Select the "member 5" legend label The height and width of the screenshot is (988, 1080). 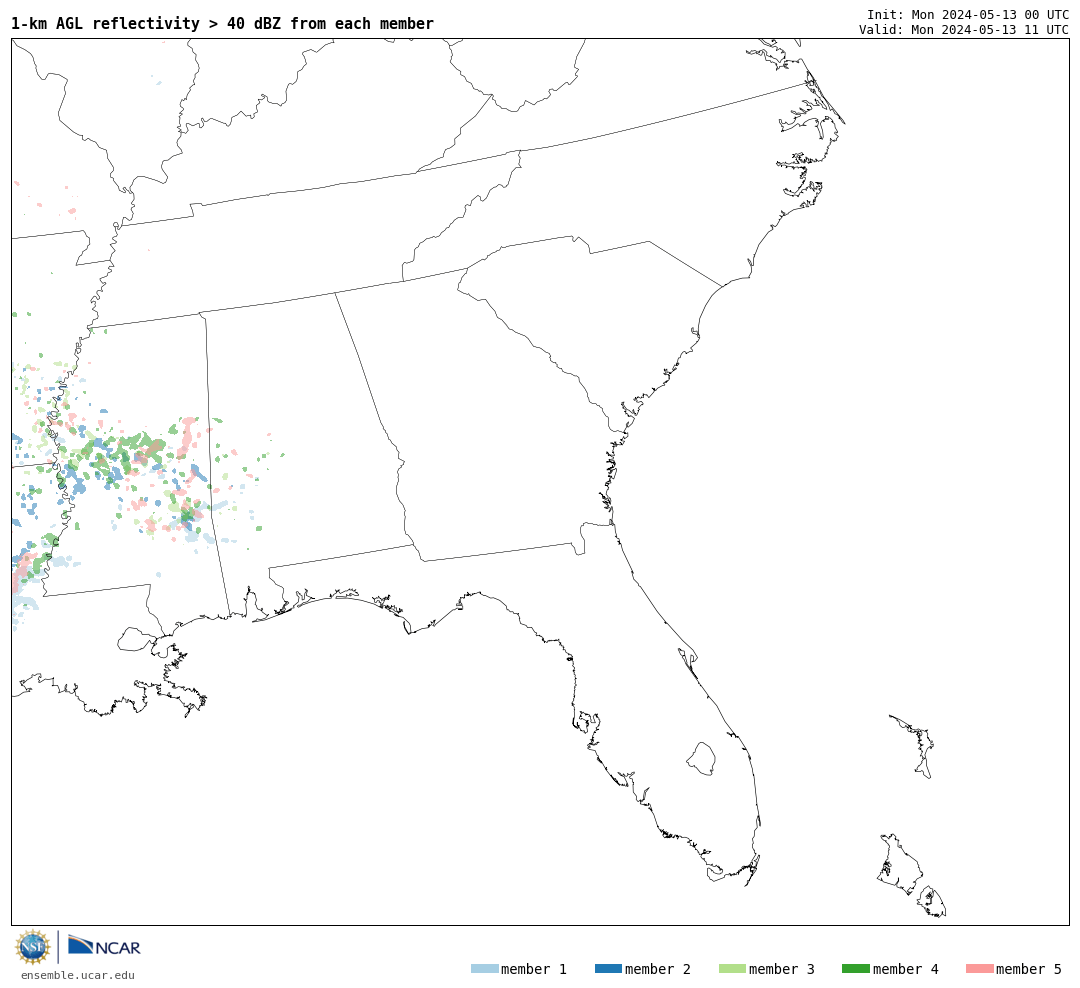coord(1029,969)
